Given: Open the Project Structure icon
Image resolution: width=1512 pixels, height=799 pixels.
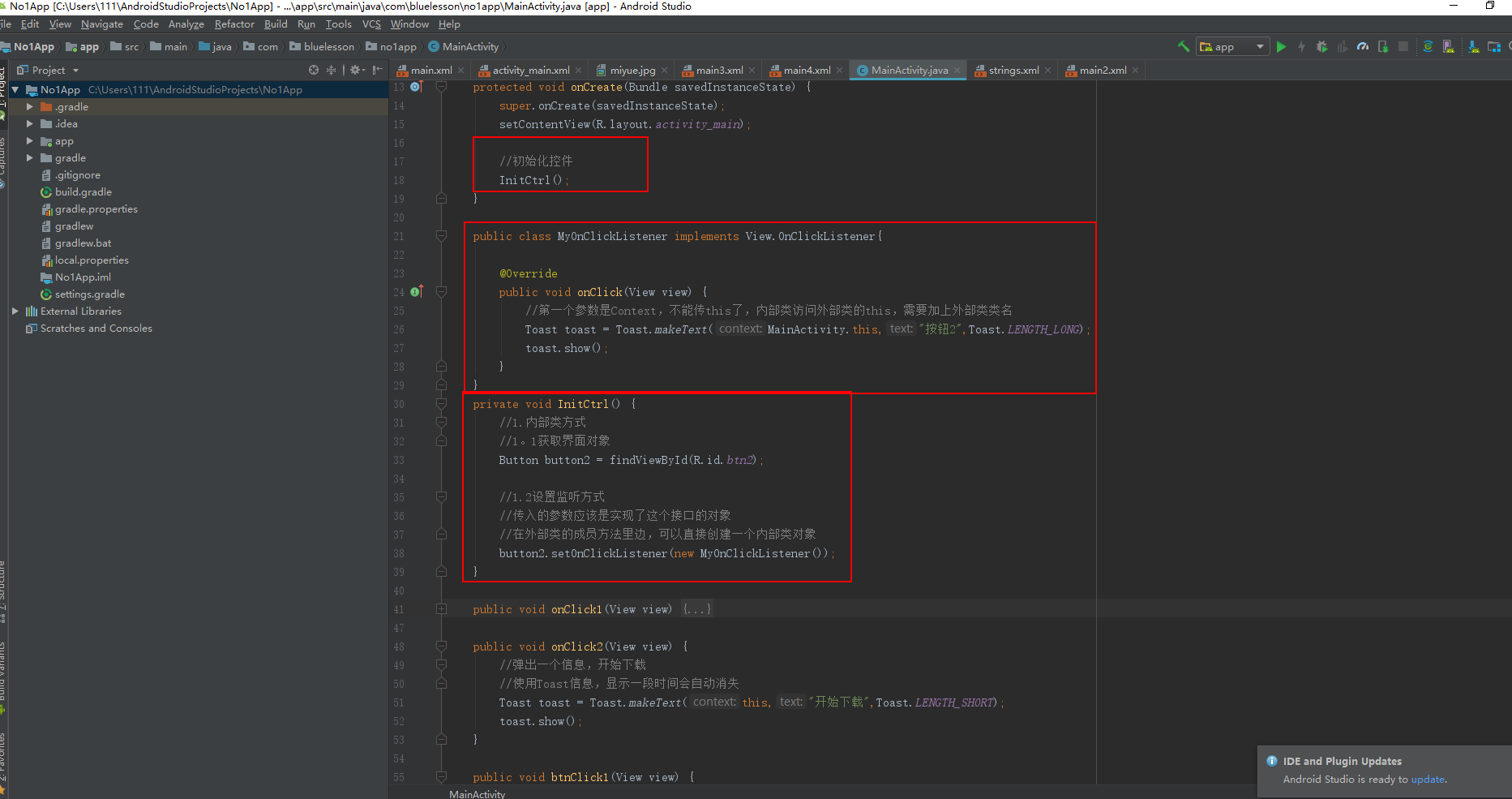Looking at the screenshot, I should pyautogui.click(x=1493, y=46).
